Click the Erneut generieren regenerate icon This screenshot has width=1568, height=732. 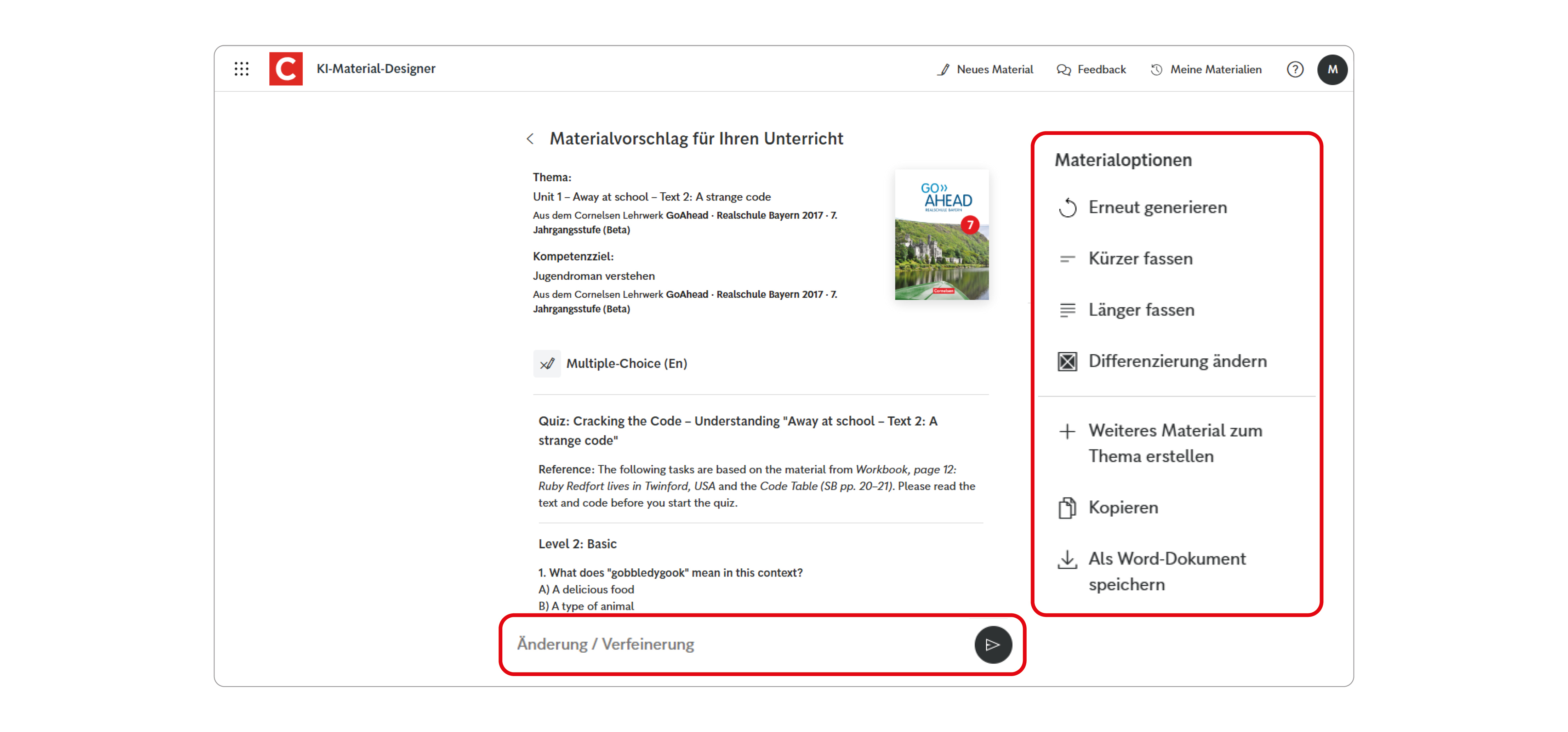tap(1068, 208)
